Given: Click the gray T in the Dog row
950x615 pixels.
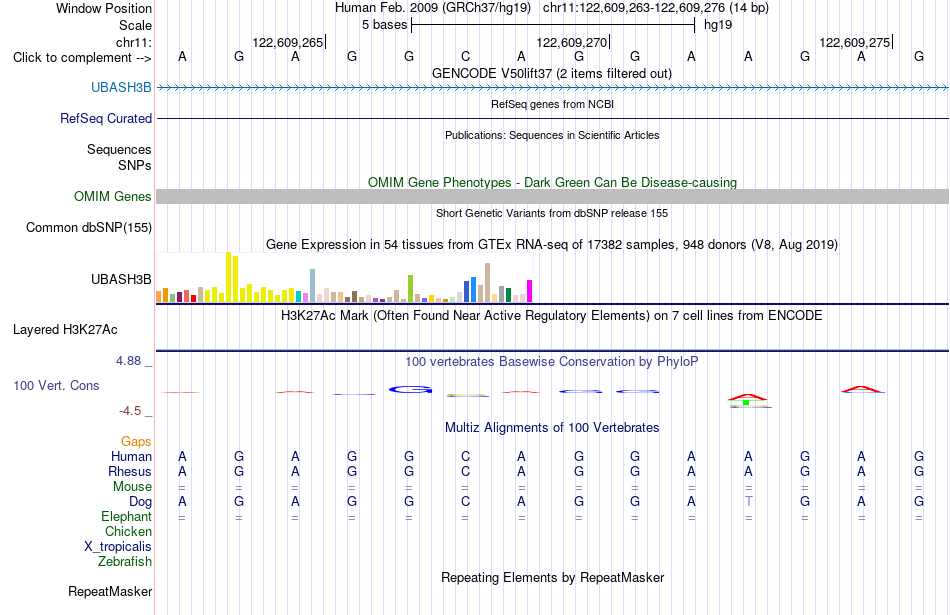Looking at the screenshot, I should (749, 501).
